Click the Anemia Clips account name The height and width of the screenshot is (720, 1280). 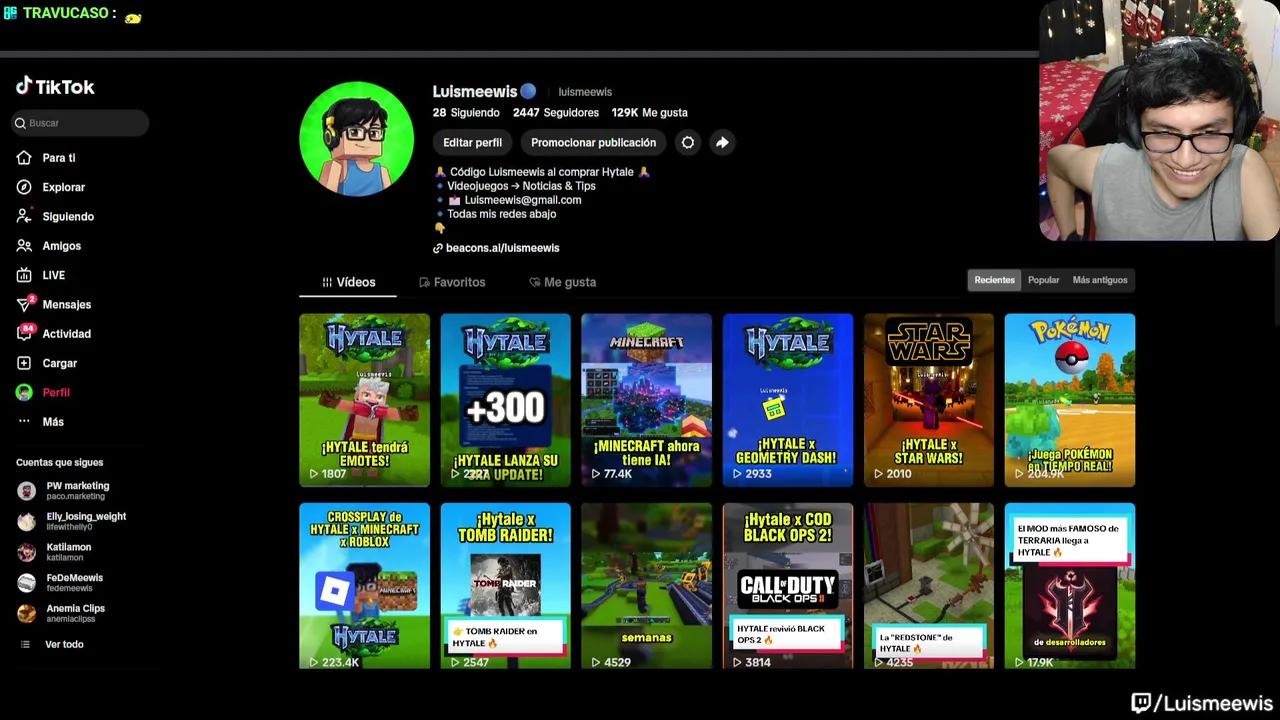tap(75, 608)
